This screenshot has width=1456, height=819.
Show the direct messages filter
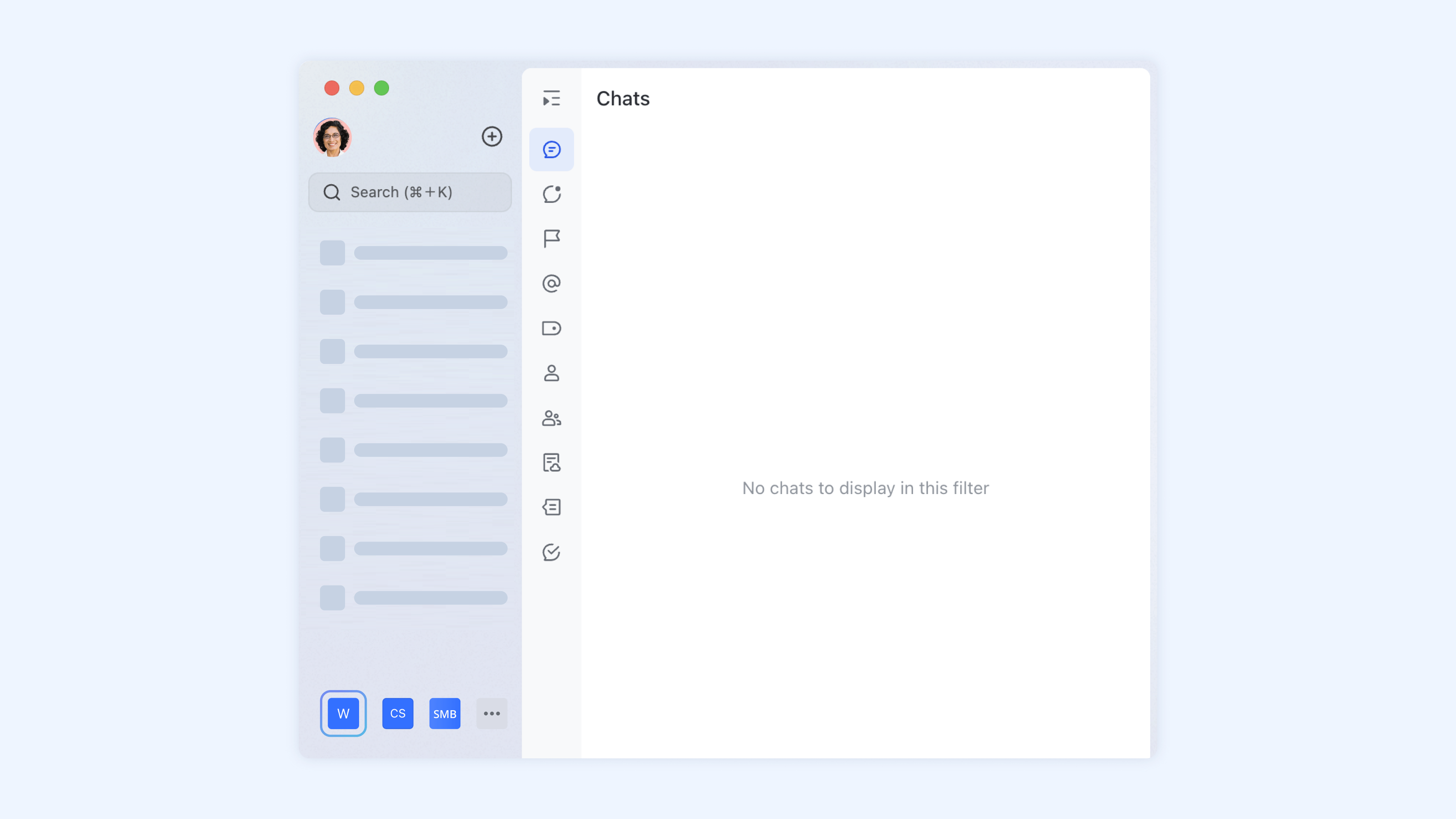click(551, 373)
